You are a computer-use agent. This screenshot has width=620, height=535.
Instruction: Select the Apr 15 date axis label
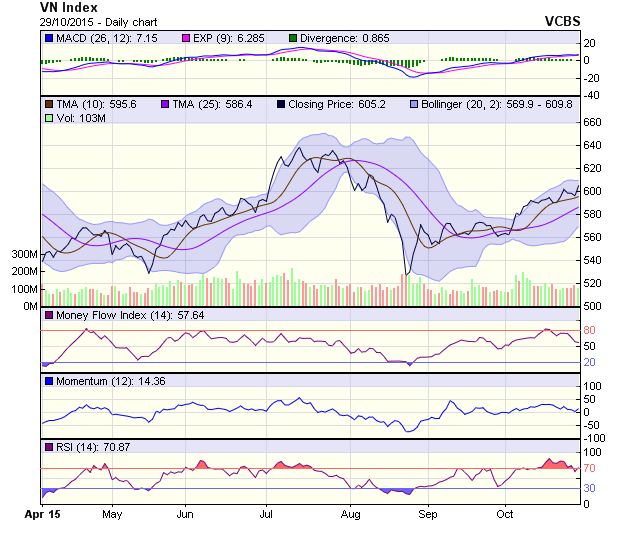[42, 515]
